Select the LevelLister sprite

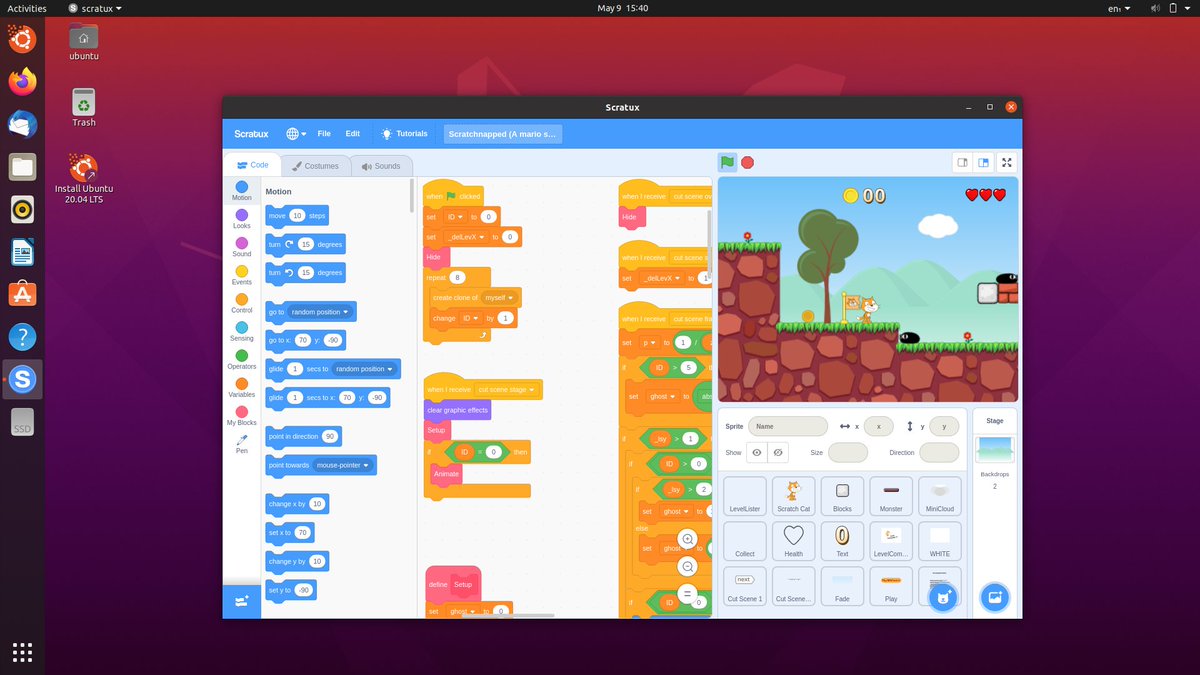745,496
